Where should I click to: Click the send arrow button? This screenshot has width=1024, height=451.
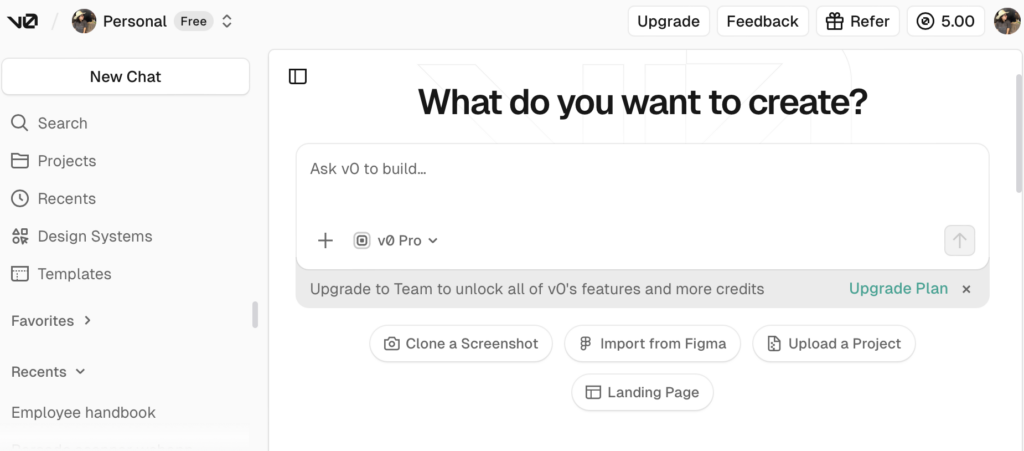coord(959,240)
